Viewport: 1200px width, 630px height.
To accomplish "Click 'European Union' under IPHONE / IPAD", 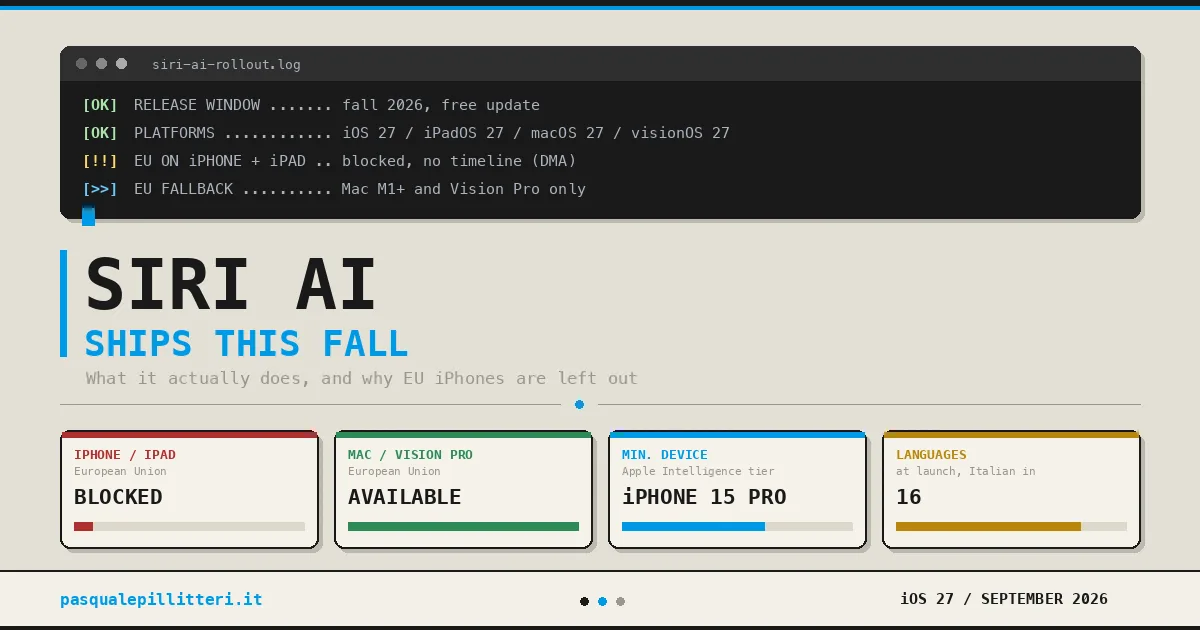I will tap(120, 471).
